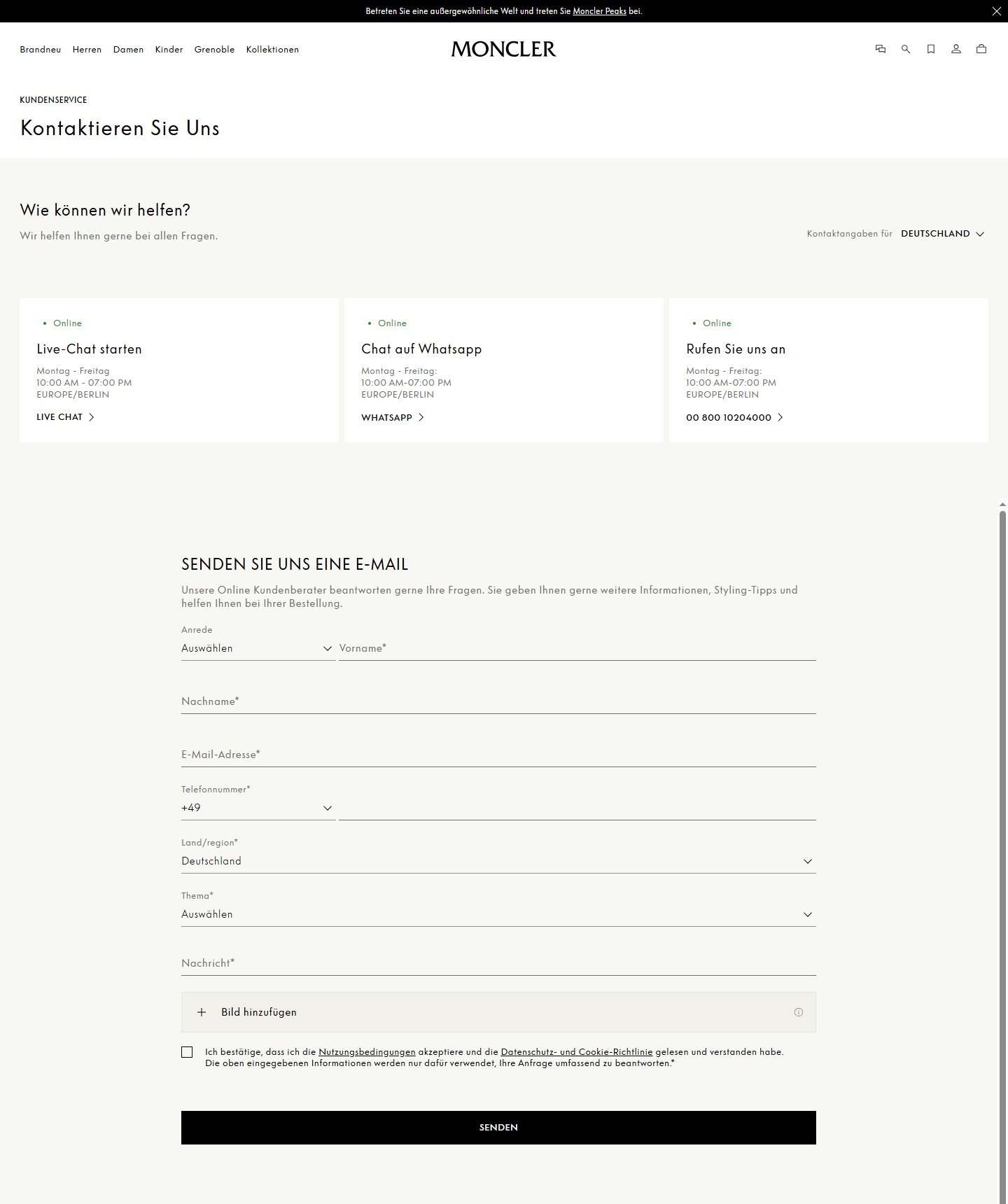Open the Kollektionen menu
The width and height of the screenshot is (1008, 1204).
[272, 50]
